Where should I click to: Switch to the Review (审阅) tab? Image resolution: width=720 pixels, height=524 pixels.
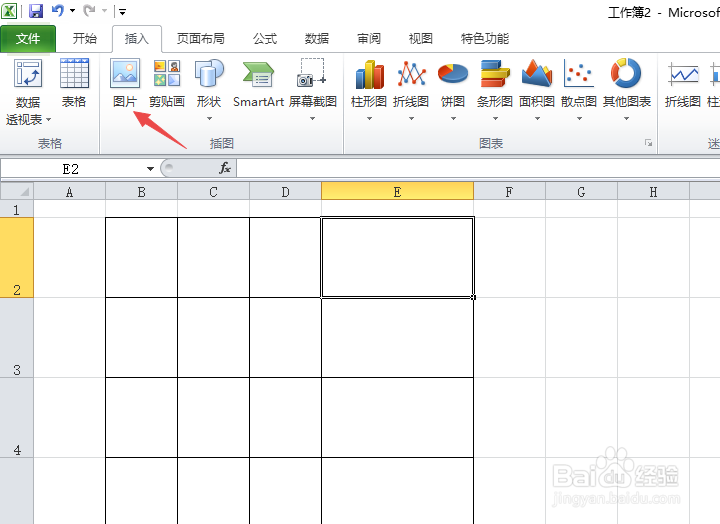coord(369,39)
